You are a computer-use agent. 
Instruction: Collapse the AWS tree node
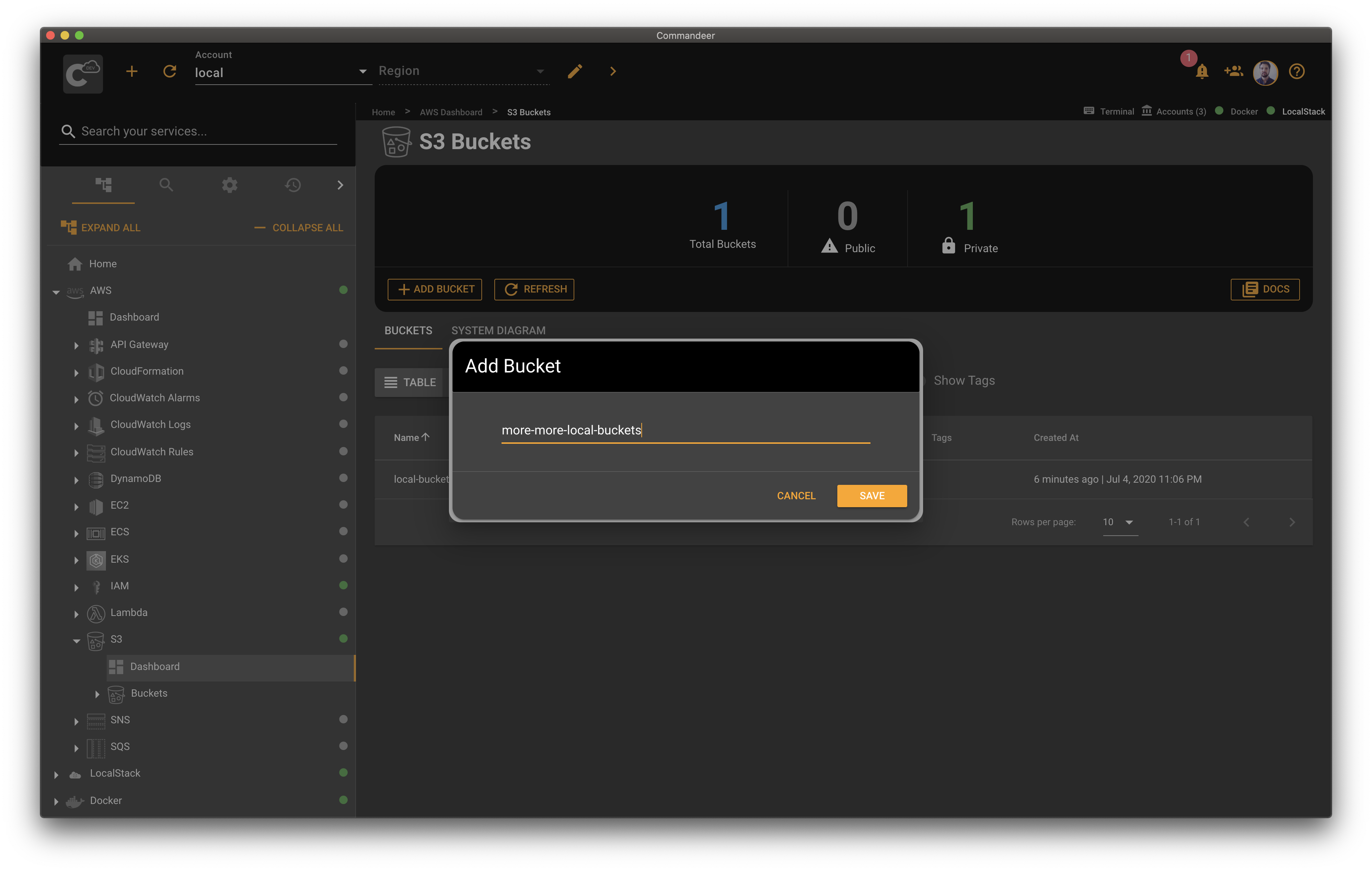(x=56, y=292)
